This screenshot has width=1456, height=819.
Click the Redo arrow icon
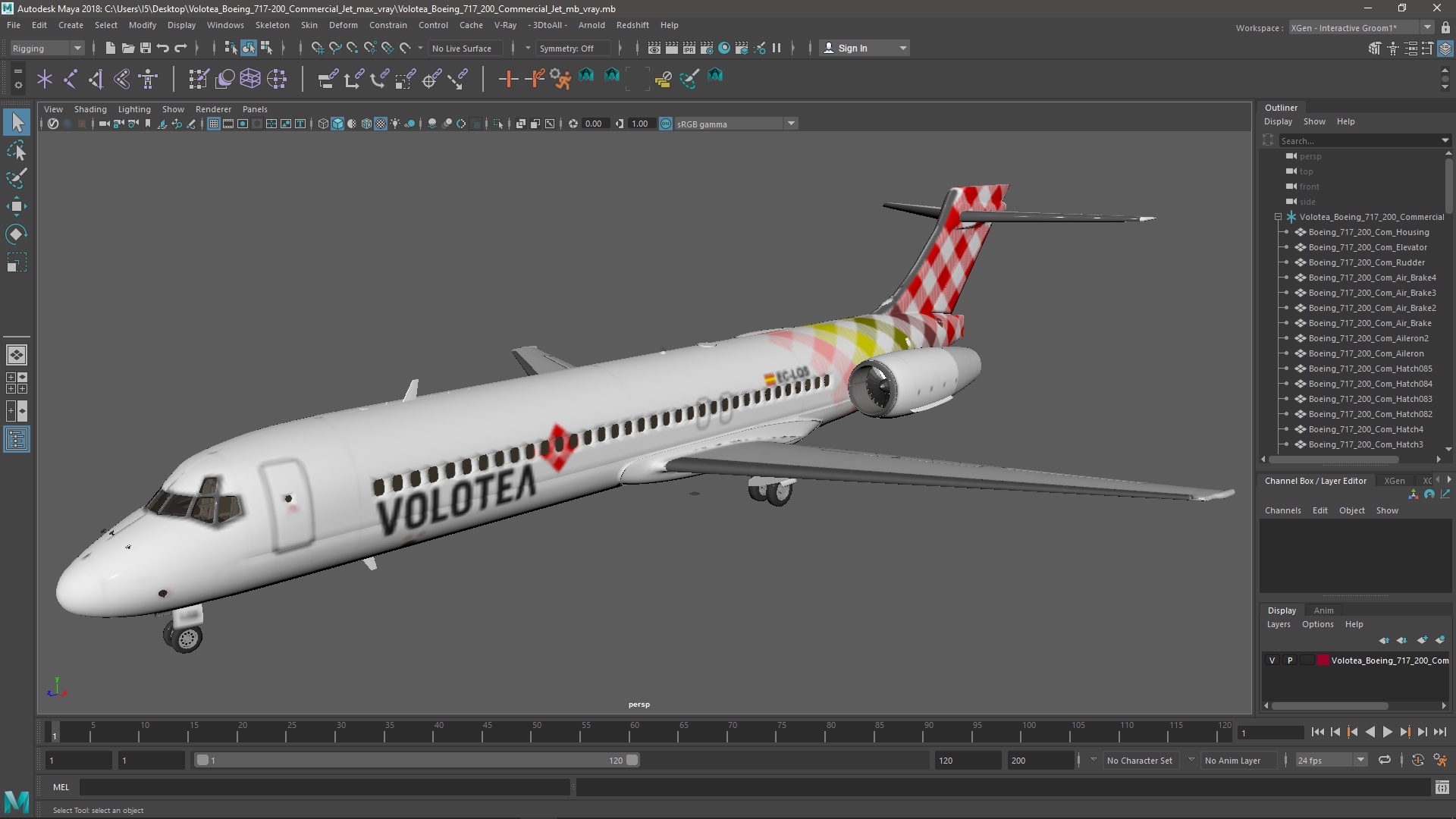[x=180, y=48]
